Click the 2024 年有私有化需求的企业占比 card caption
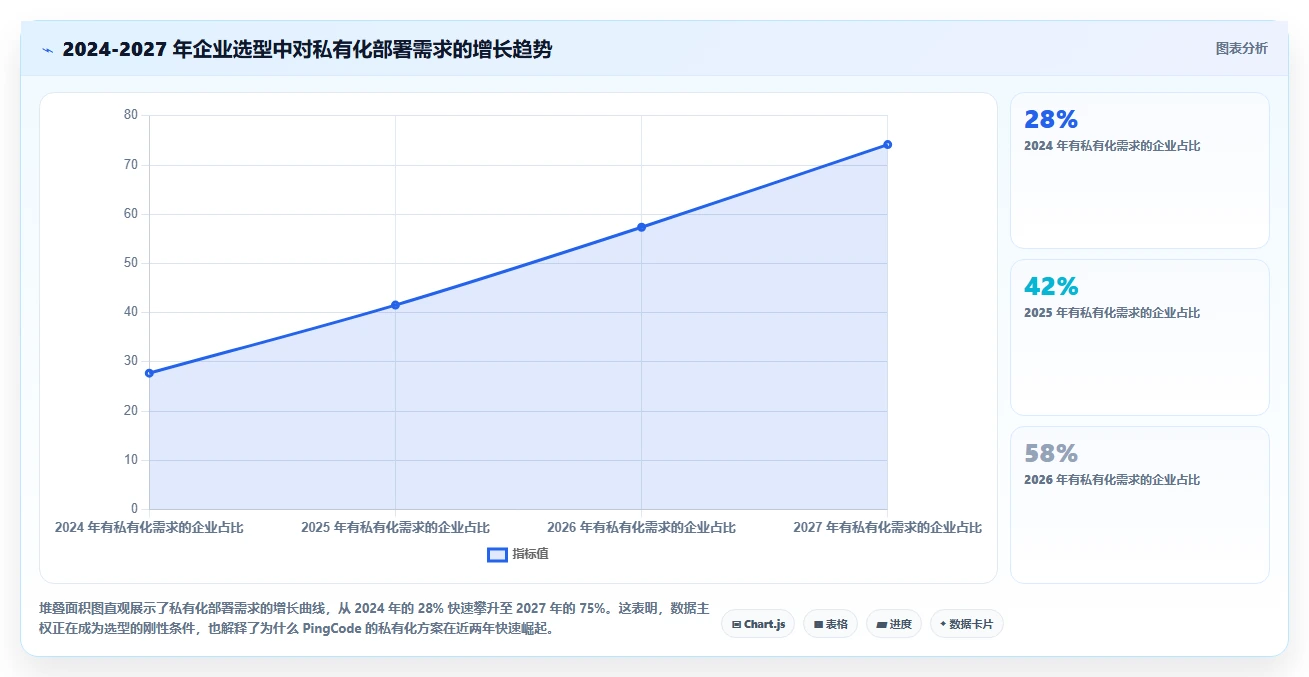1309x677 pixels. (x=1112, y=146)
